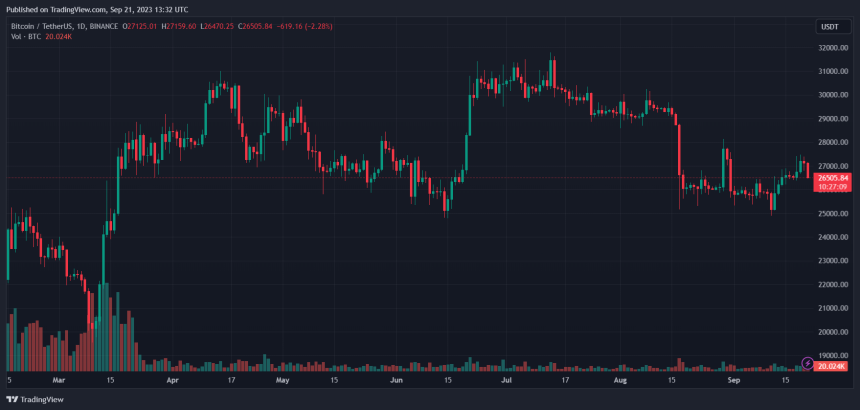860x410 pixels.
Task: Click the 10:27:09 candle countdown timer
Action: [832, 186]
